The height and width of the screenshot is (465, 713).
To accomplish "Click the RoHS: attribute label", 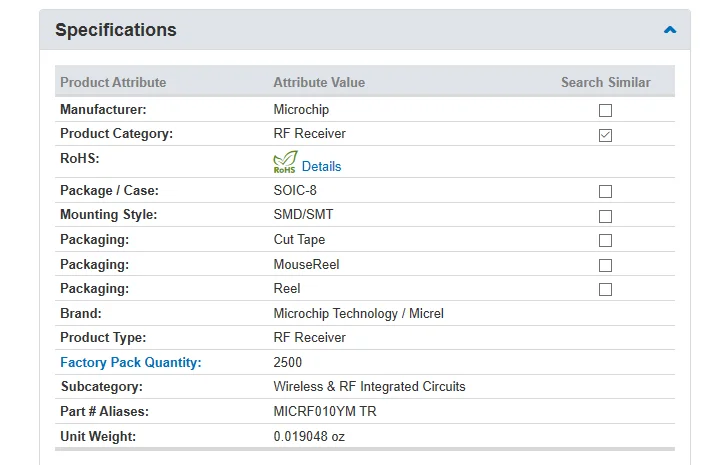I will (x=80, y=158).
